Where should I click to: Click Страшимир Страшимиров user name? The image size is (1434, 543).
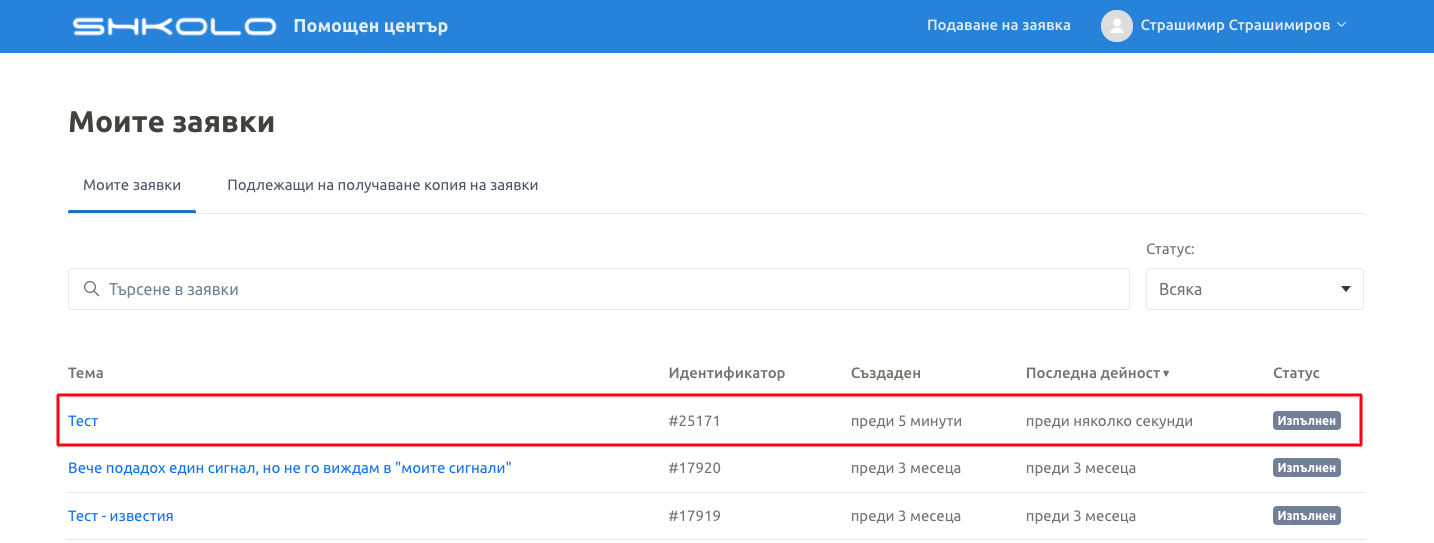coord(1235,25)
